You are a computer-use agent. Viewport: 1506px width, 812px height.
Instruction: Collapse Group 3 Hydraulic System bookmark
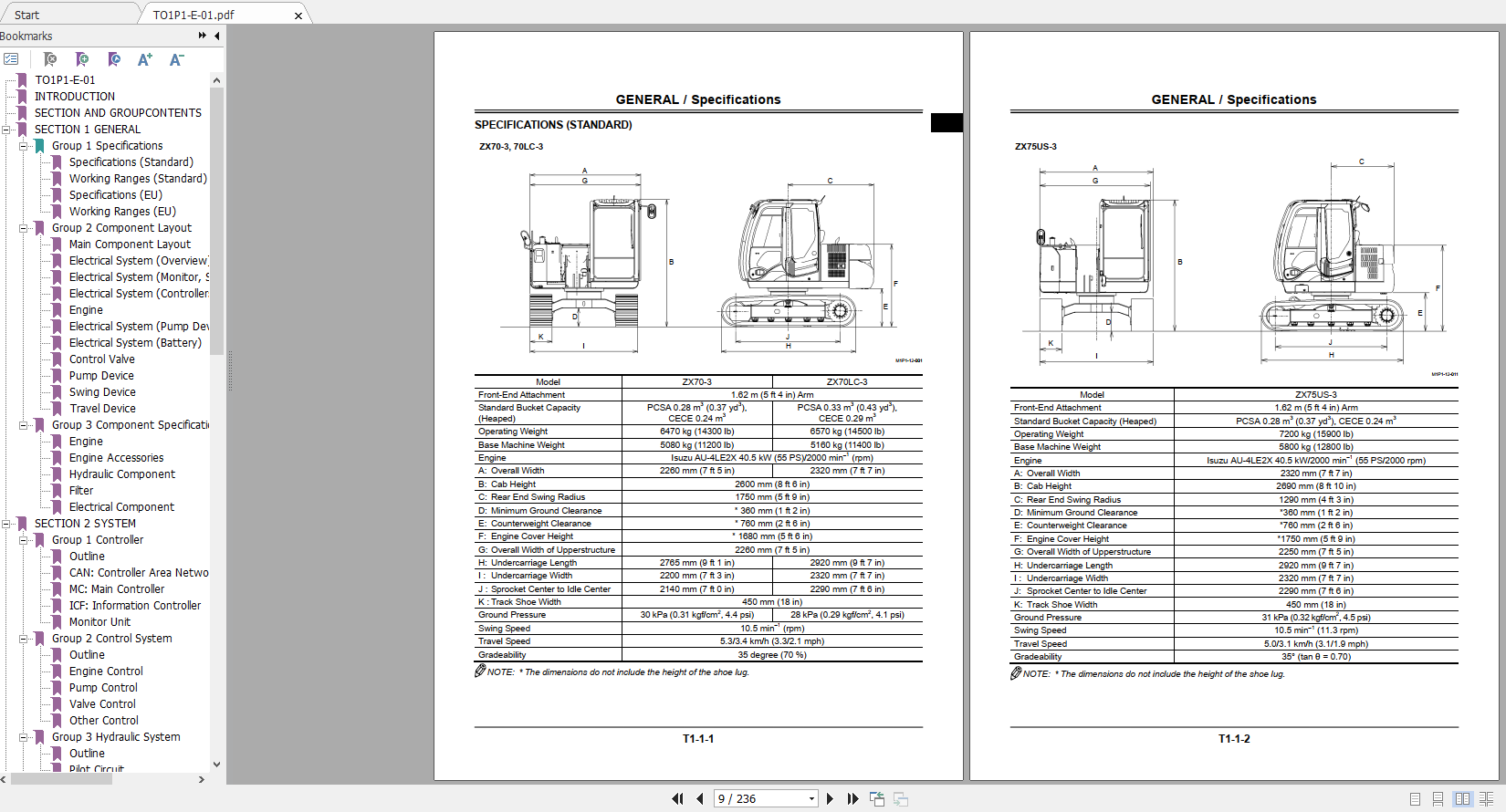pyautogui.click(x=24, y=737)
